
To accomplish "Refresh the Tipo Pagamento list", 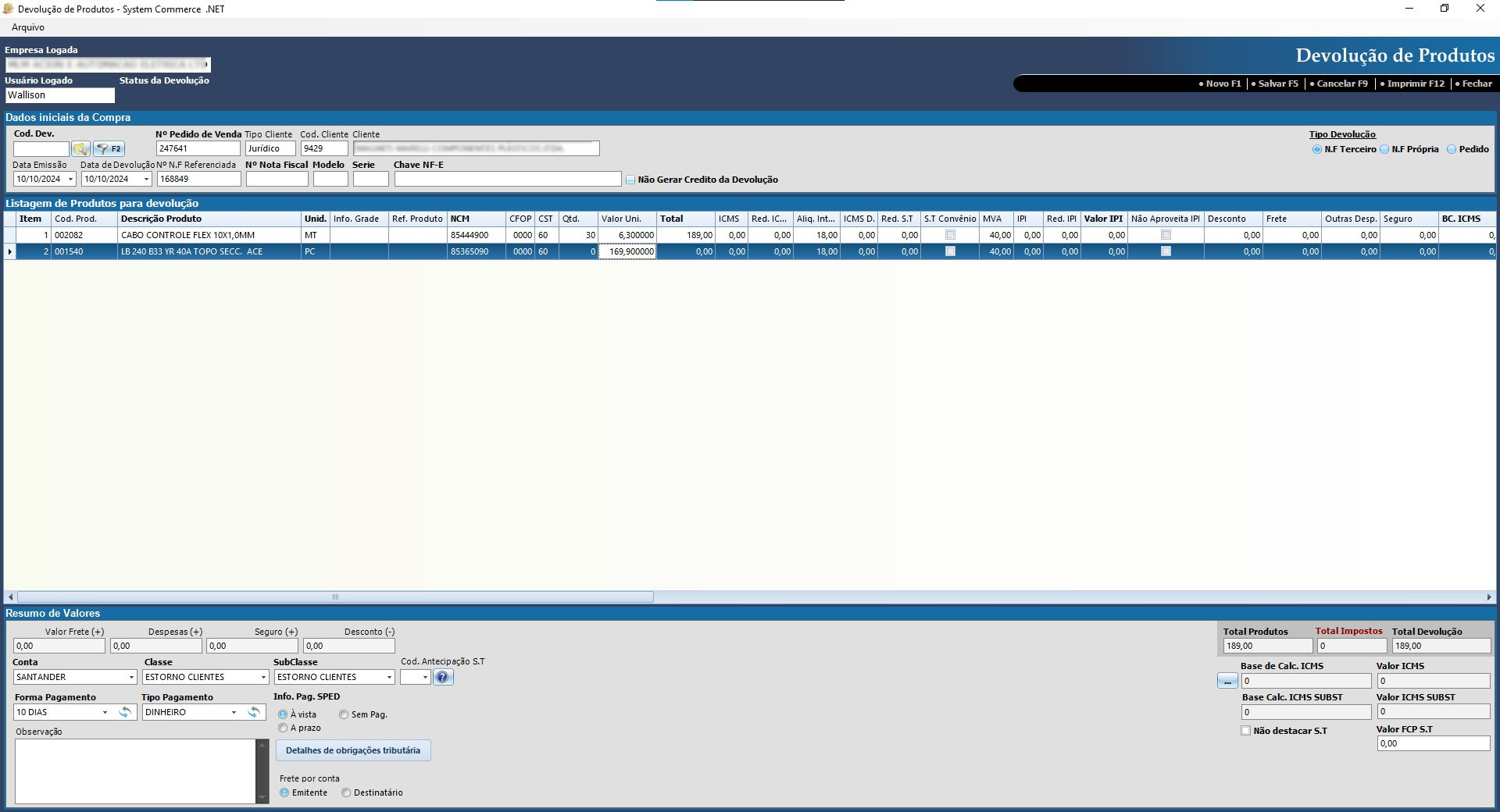I will point(254,712).
